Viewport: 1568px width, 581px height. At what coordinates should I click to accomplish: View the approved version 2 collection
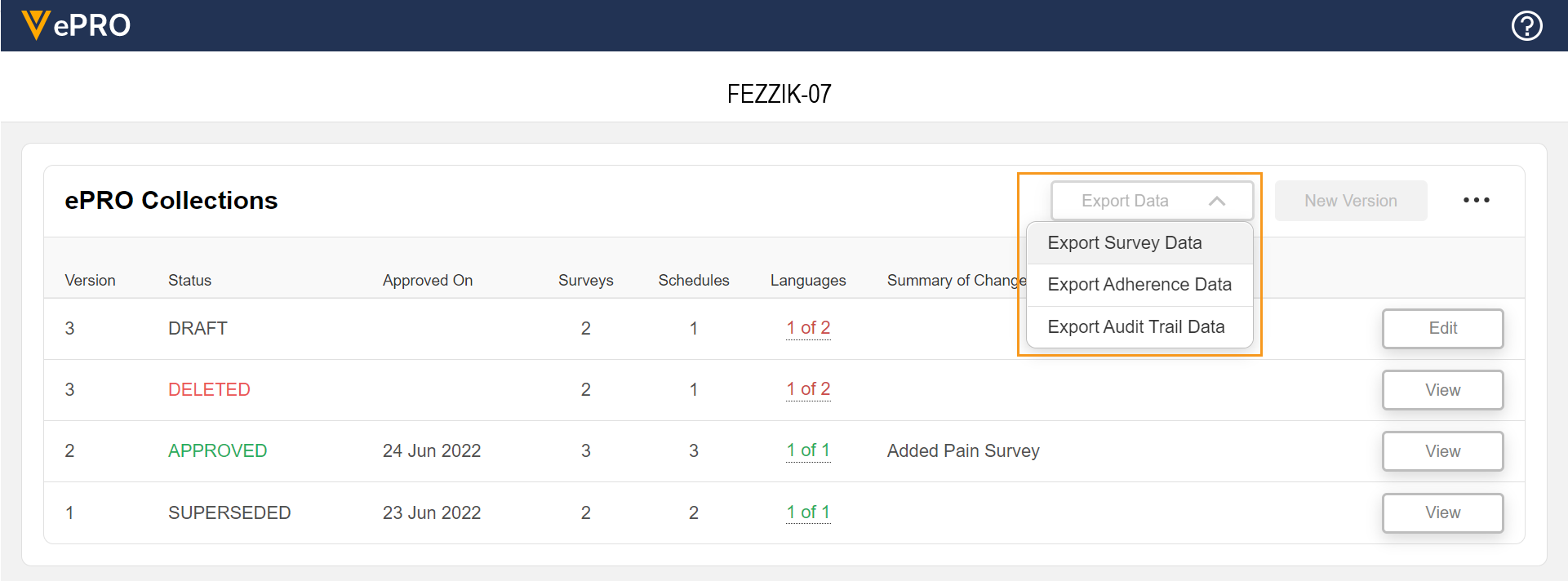[x=1442, y=451]
